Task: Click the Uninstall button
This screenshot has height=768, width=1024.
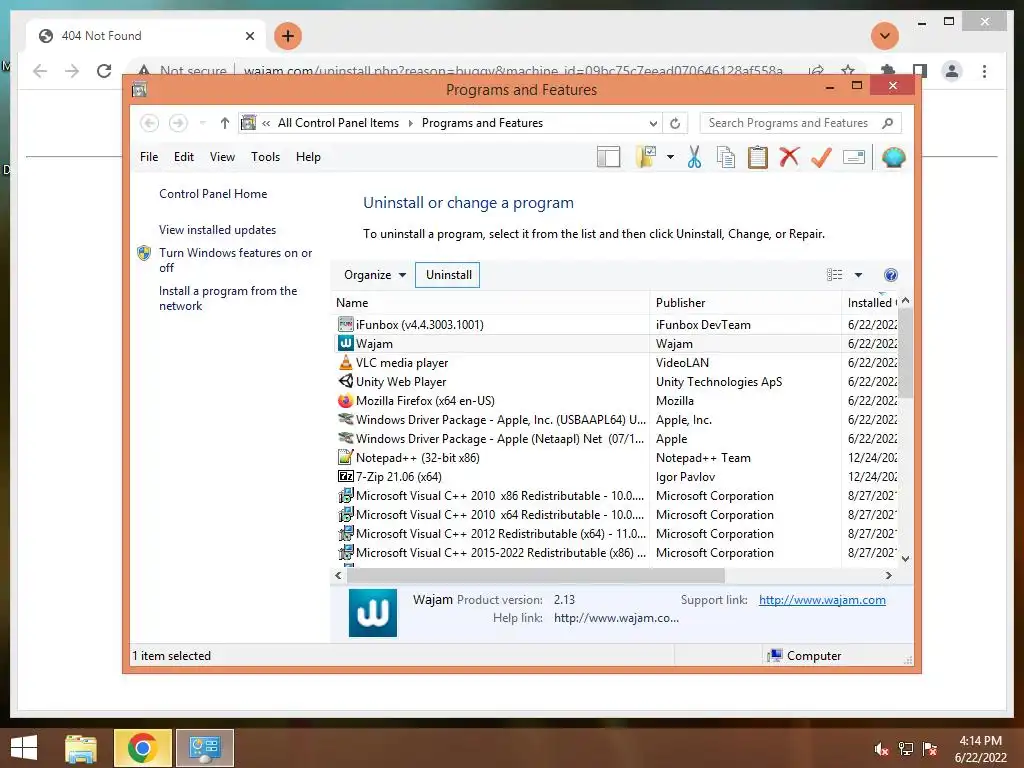Action: 449,275
